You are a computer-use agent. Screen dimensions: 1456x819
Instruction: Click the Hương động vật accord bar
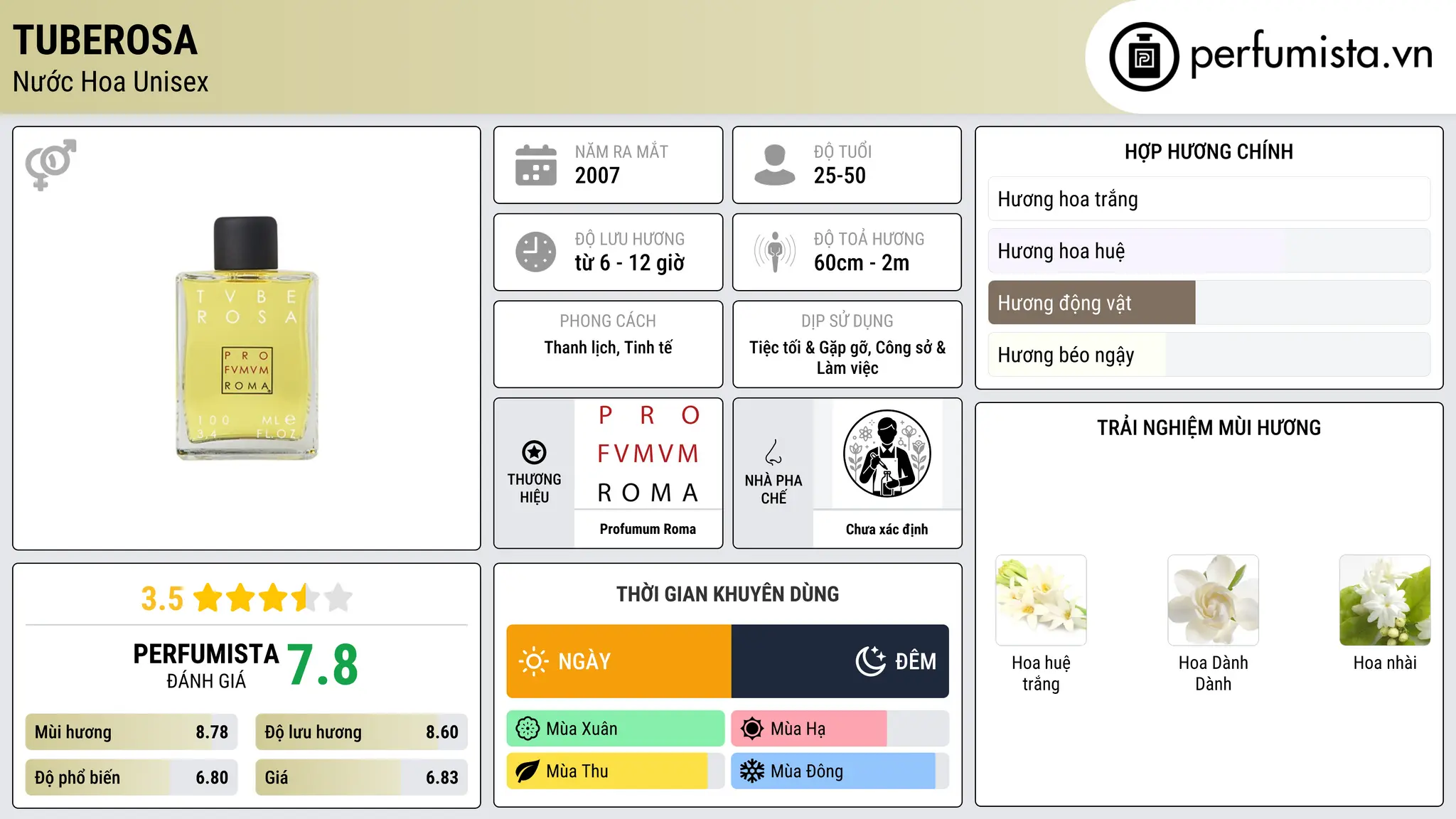[1209, 303]
